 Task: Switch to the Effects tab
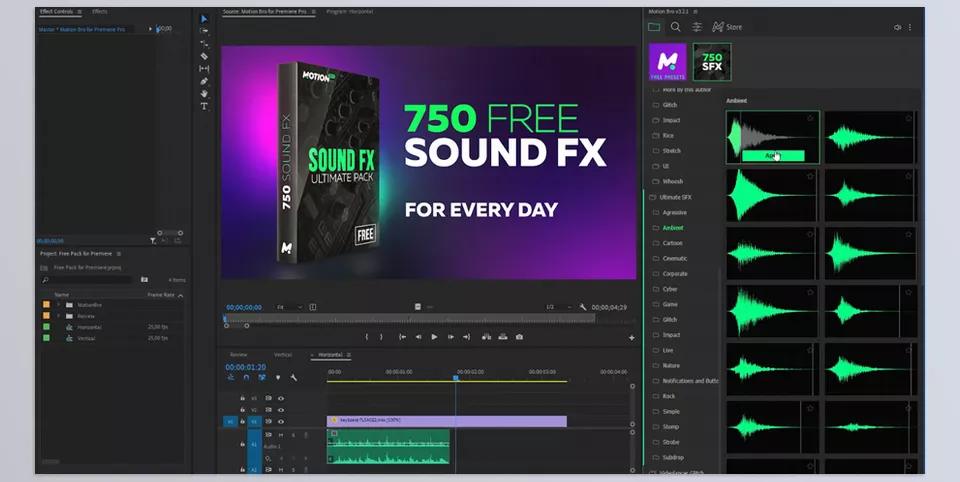point(100,12)
